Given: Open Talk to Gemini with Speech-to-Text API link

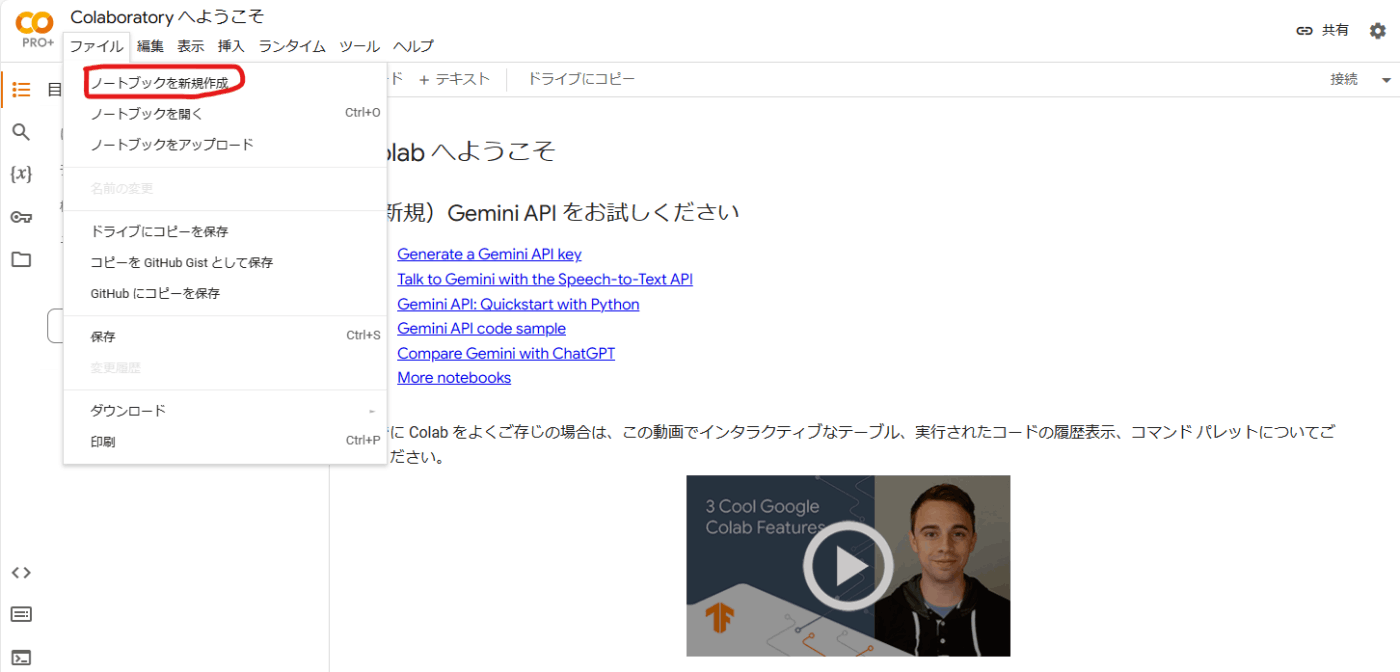Looking at the screenshot, I should (545, 279).
